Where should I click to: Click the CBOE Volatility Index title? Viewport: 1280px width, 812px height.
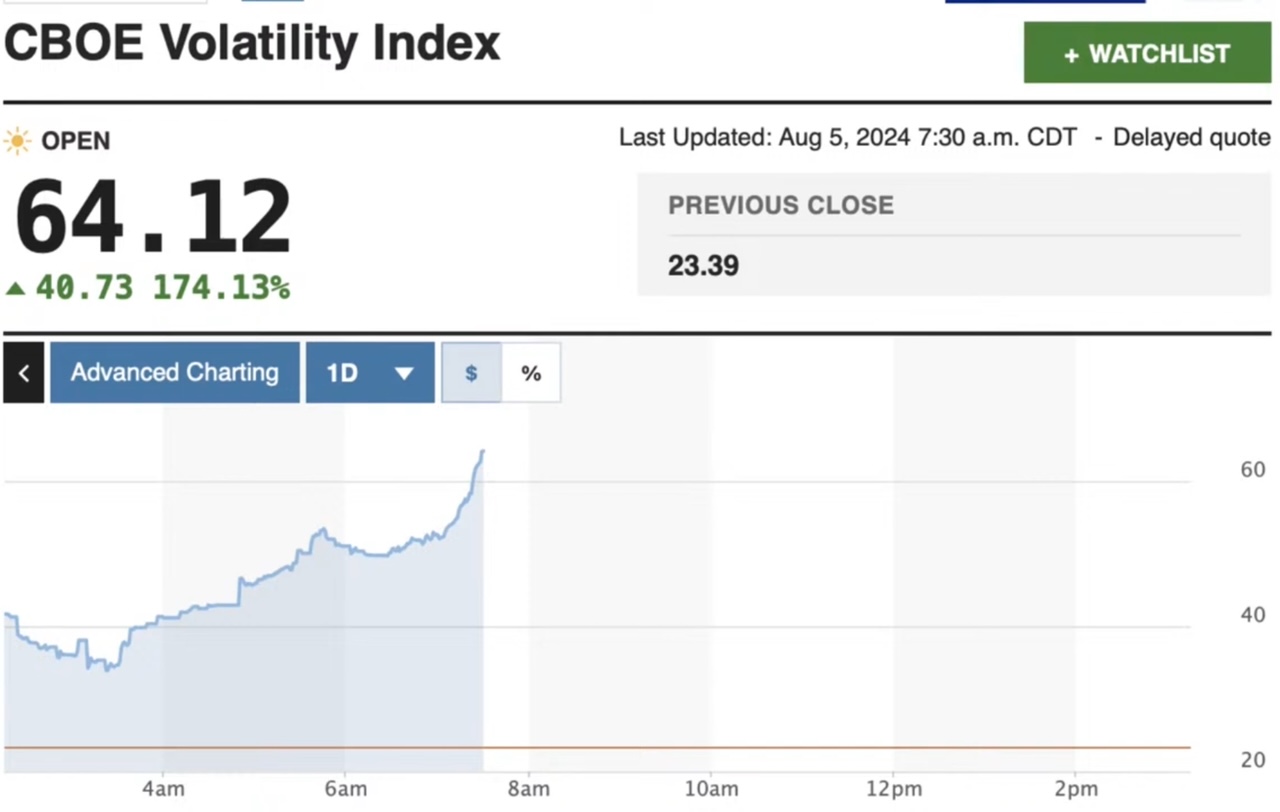251,43
